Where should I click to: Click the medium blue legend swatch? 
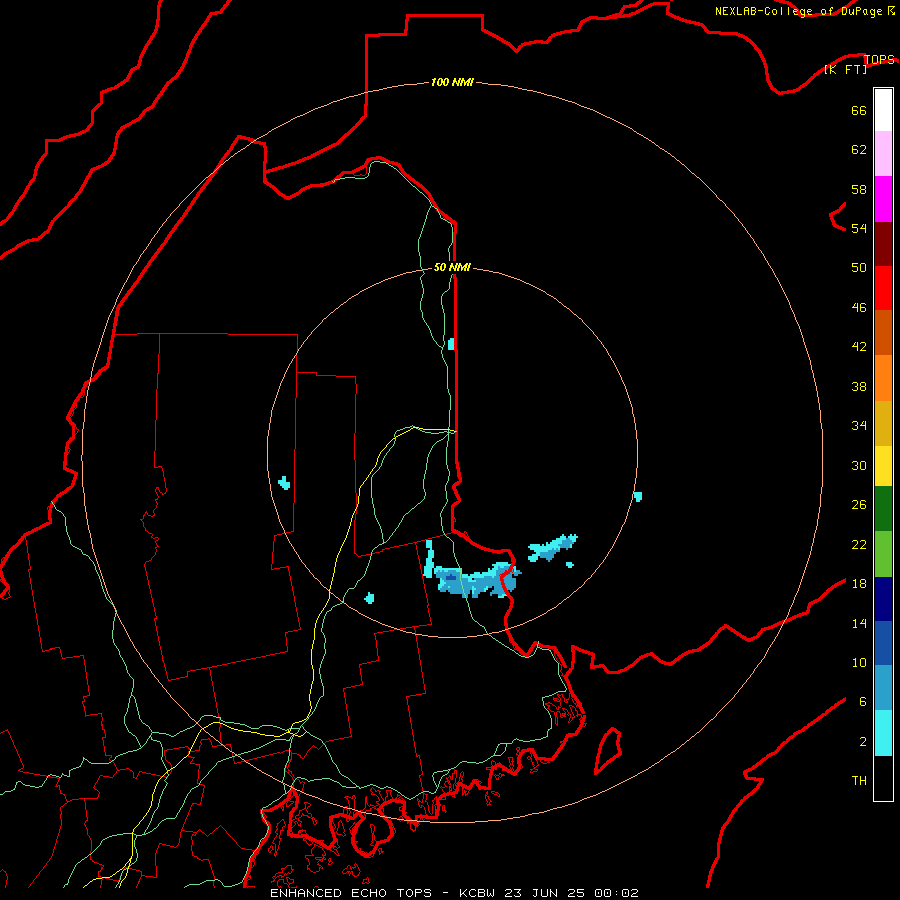[883, 643]
